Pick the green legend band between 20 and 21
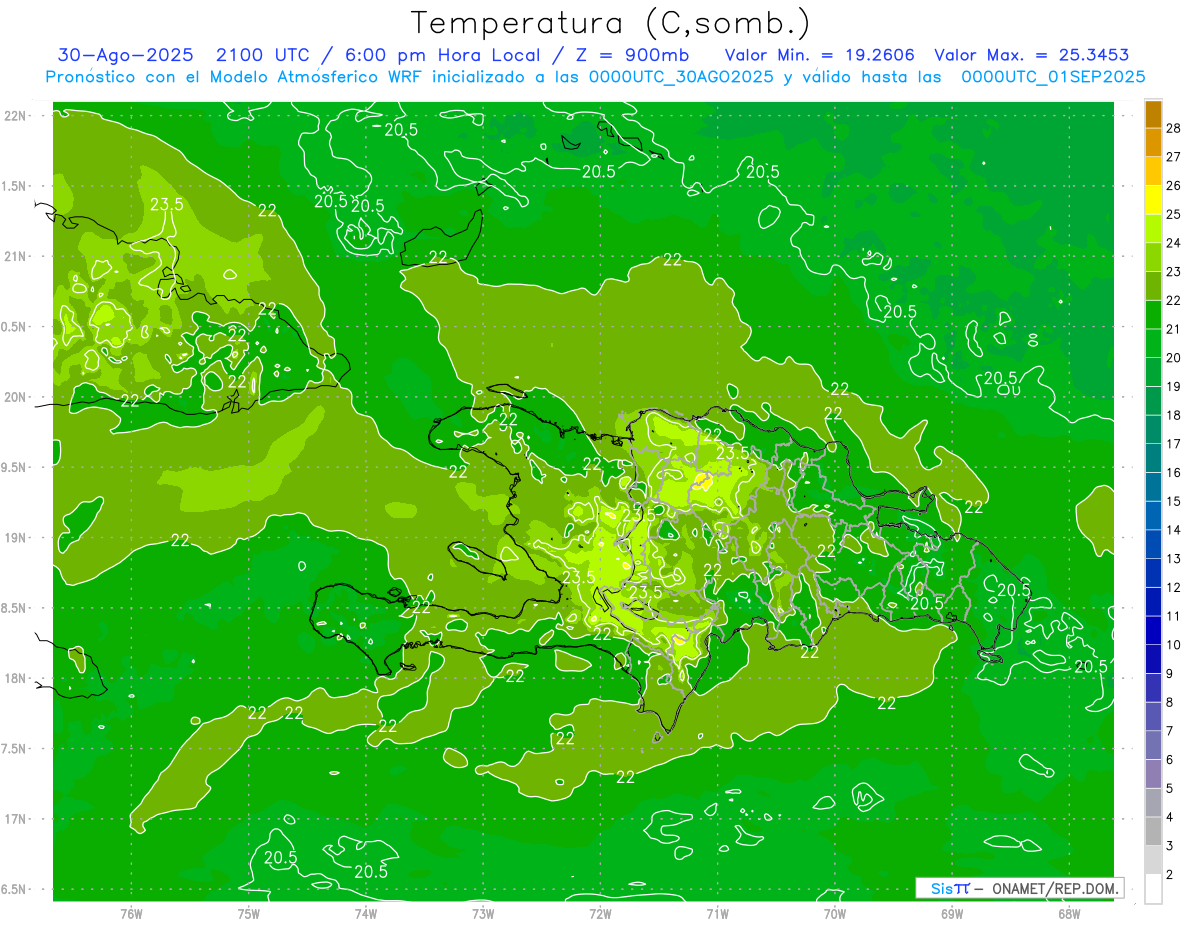The width and height of the screenshot is (1200, 927). (x=1154, y=343)
